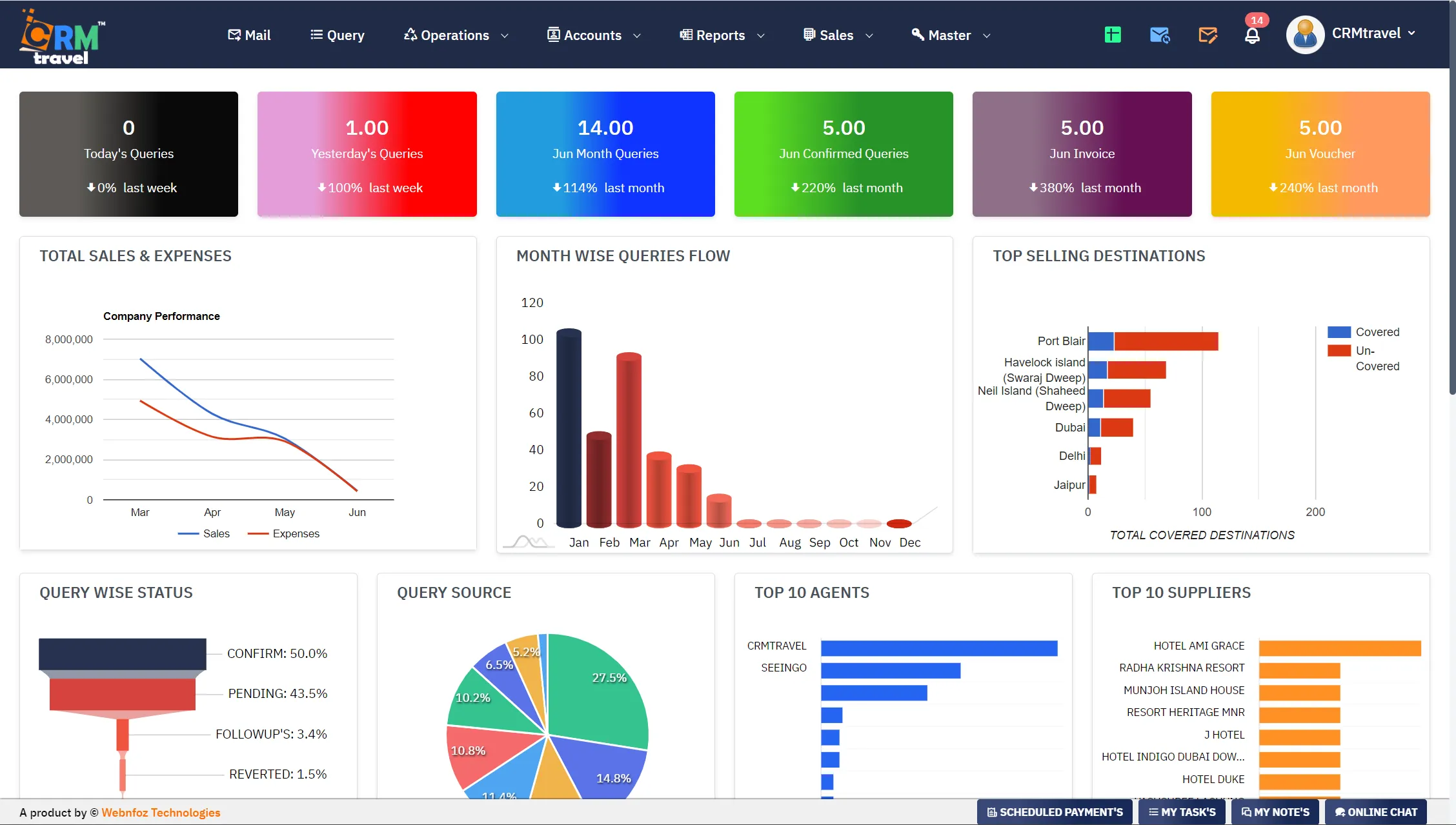Click the PENDING funnel segment
This screenshot has height=825, width=1456.
click(123, 695)
